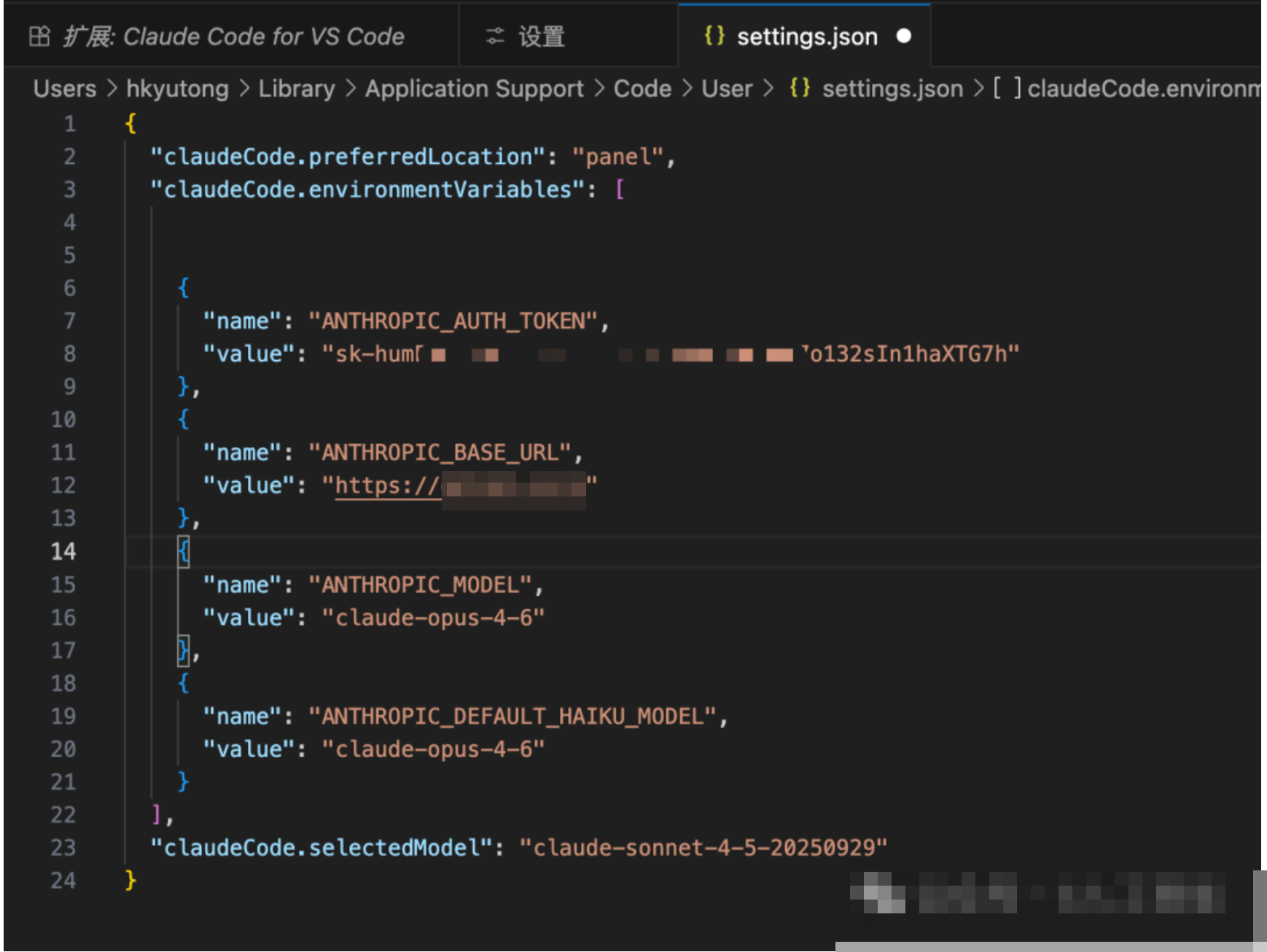Click the highlighted closing brace on line 17

coord(183,650)
